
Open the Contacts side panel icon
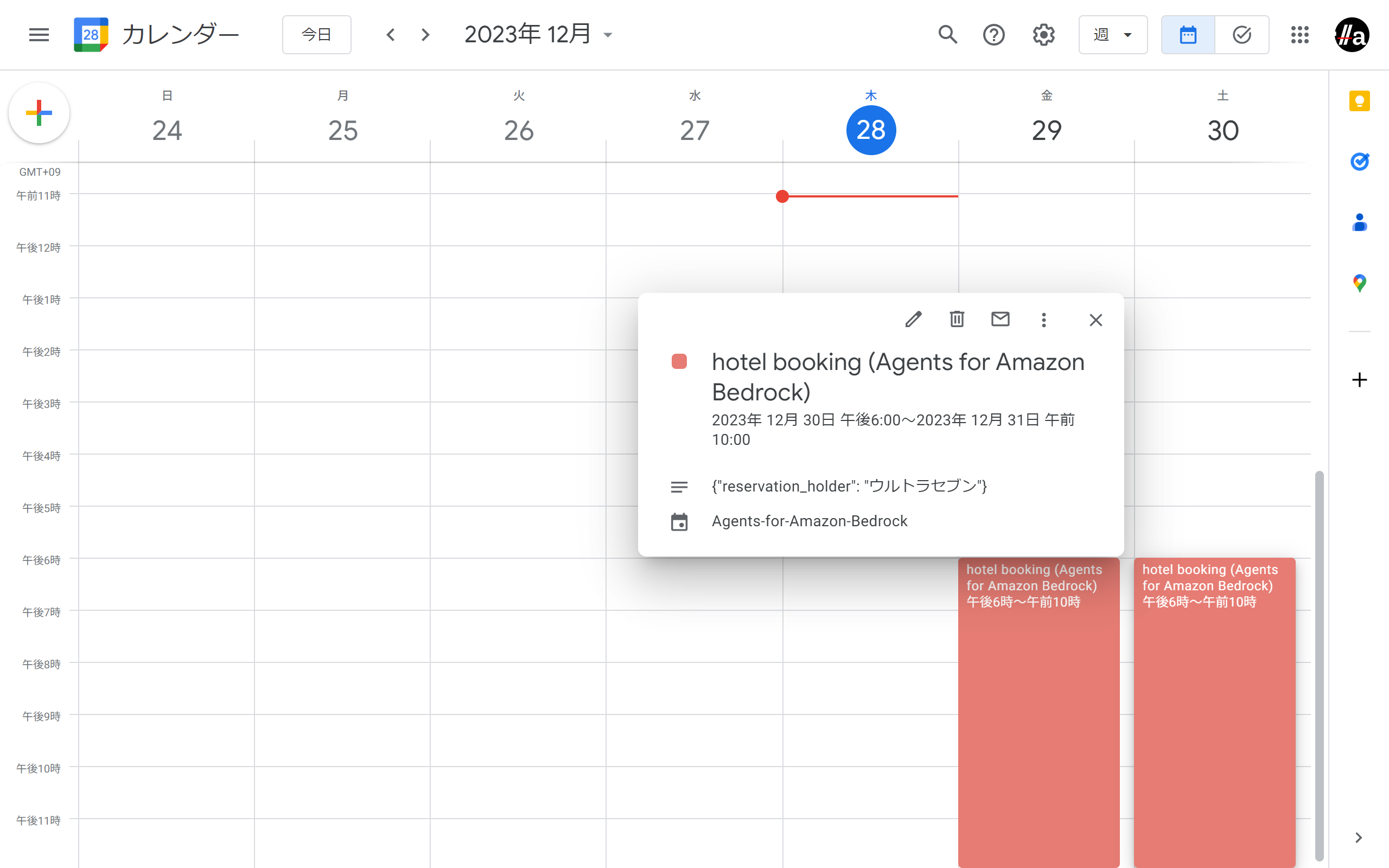tap(1359, 222)
